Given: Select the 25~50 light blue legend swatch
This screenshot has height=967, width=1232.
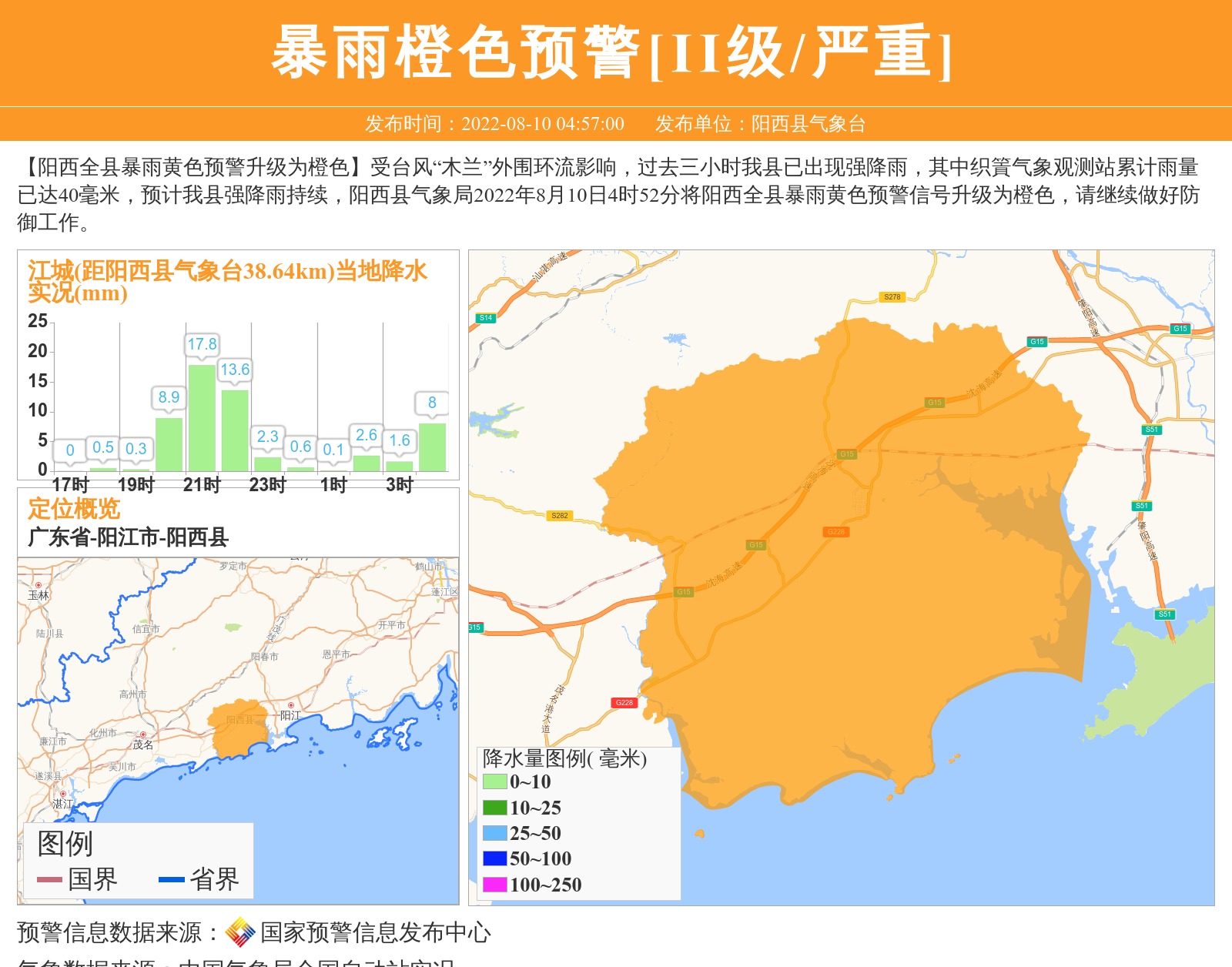Looking at the screenshot, I should click(494, 833).
